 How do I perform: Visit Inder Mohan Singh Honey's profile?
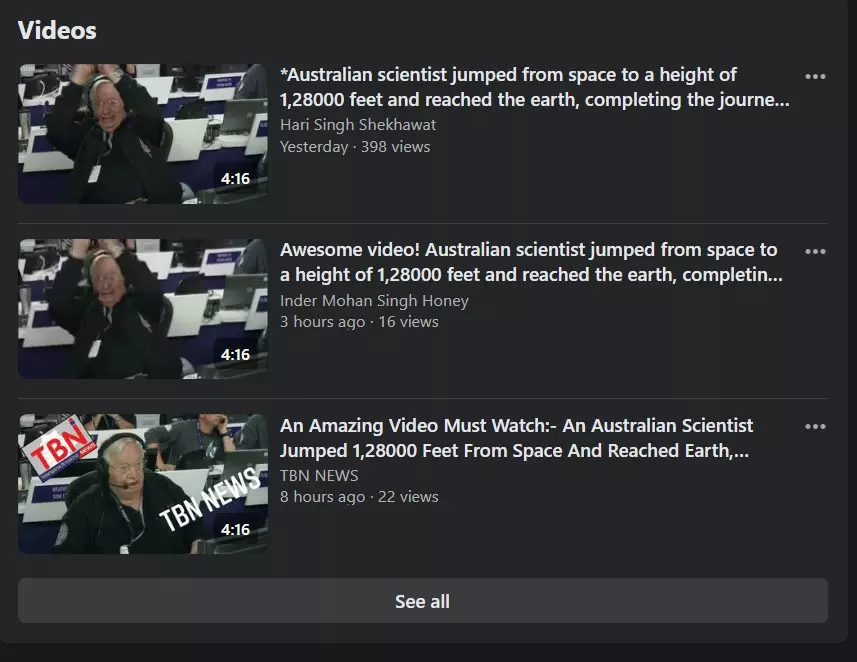[374, 301]
